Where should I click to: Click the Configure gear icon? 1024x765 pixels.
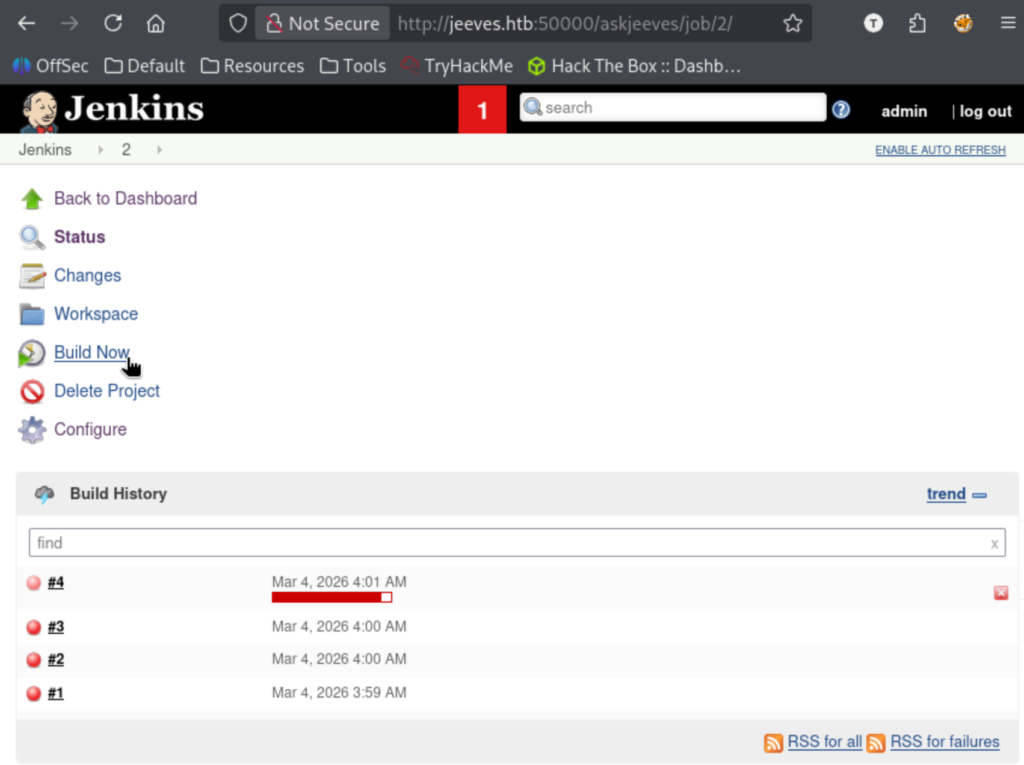pyautogui.click(x=32, y=430)
